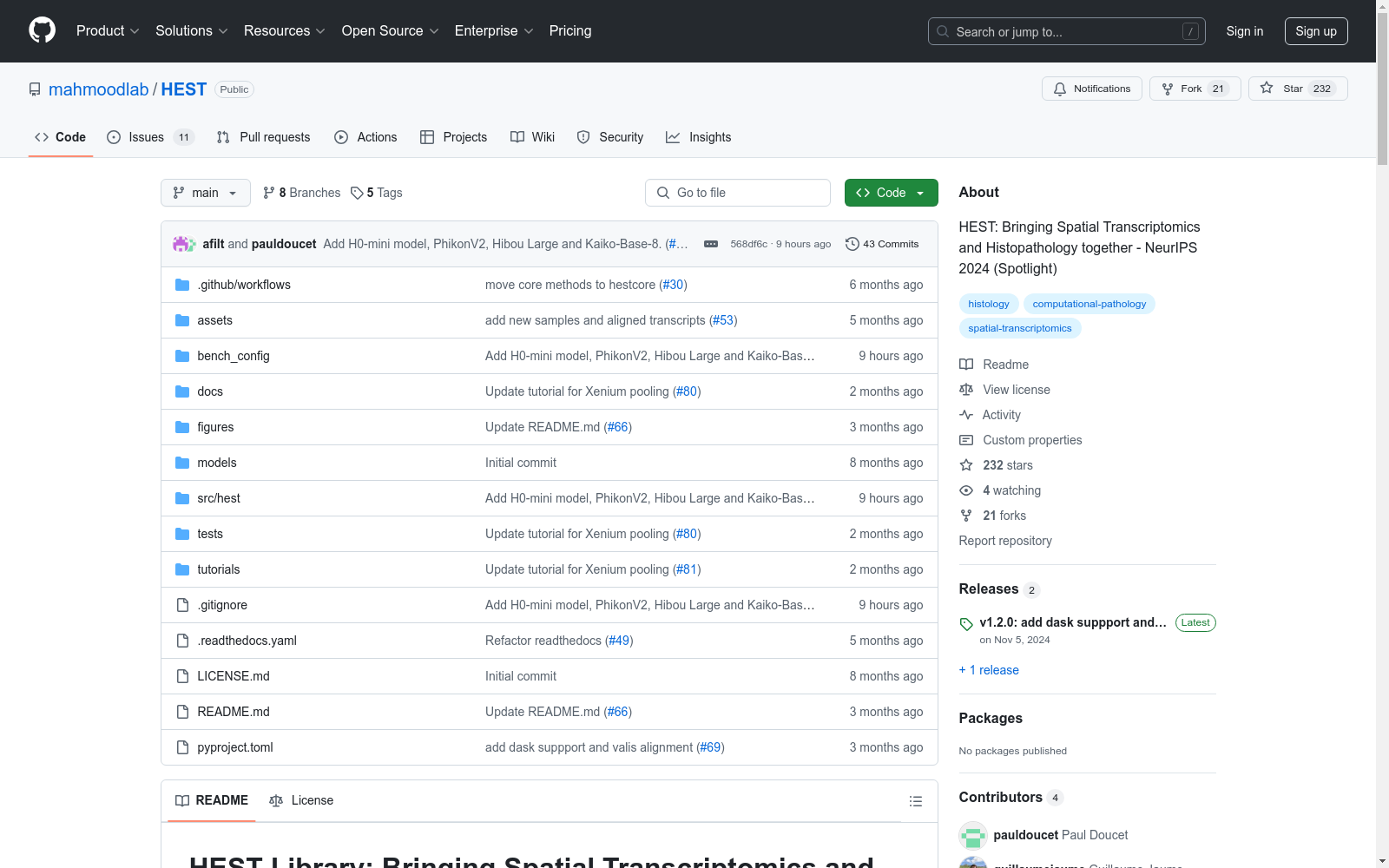Screen dimensions: 1389x868
Task: Expand the Solutions menu
Action: (191, 30)
